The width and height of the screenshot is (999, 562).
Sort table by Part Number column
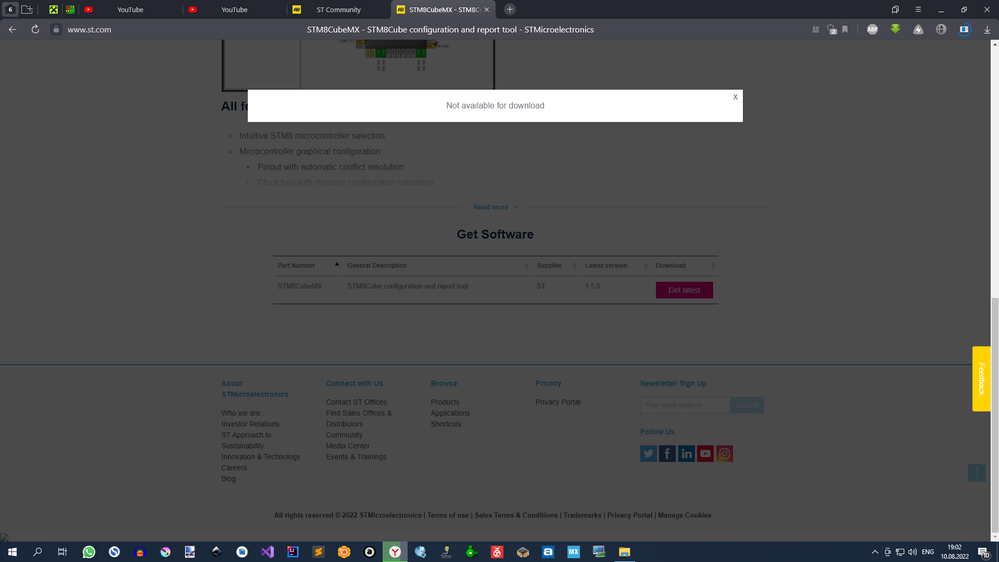point(308,266)
